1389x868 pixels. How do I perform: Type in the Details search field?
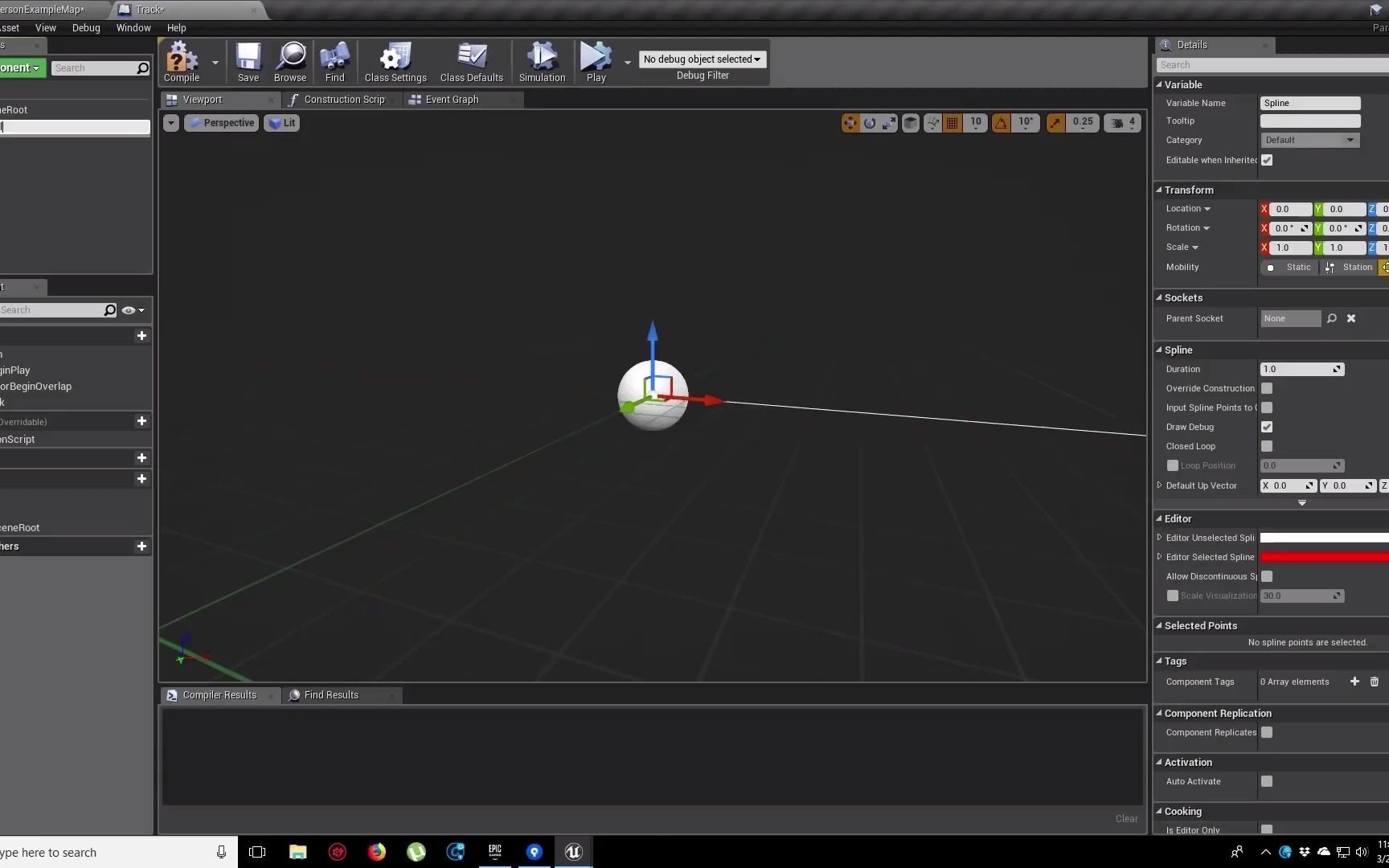click(x=1270, y=64)
